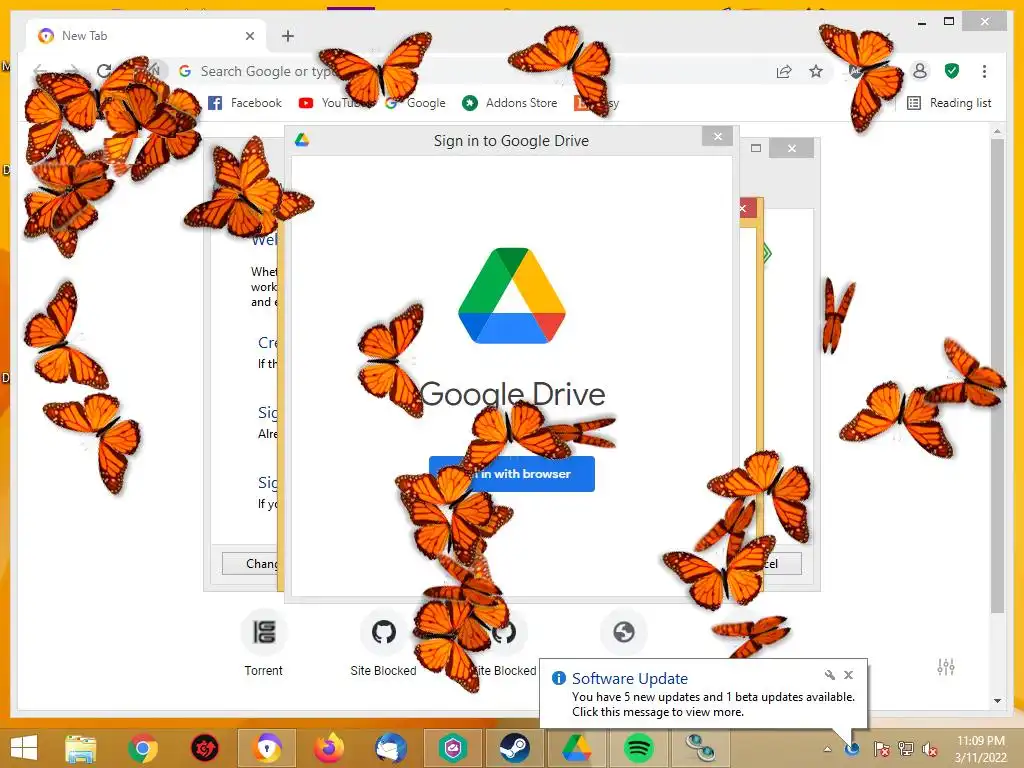Close the background window behind Drive dialog
The image size is (1024, 768).
click(x=792, y=148)
